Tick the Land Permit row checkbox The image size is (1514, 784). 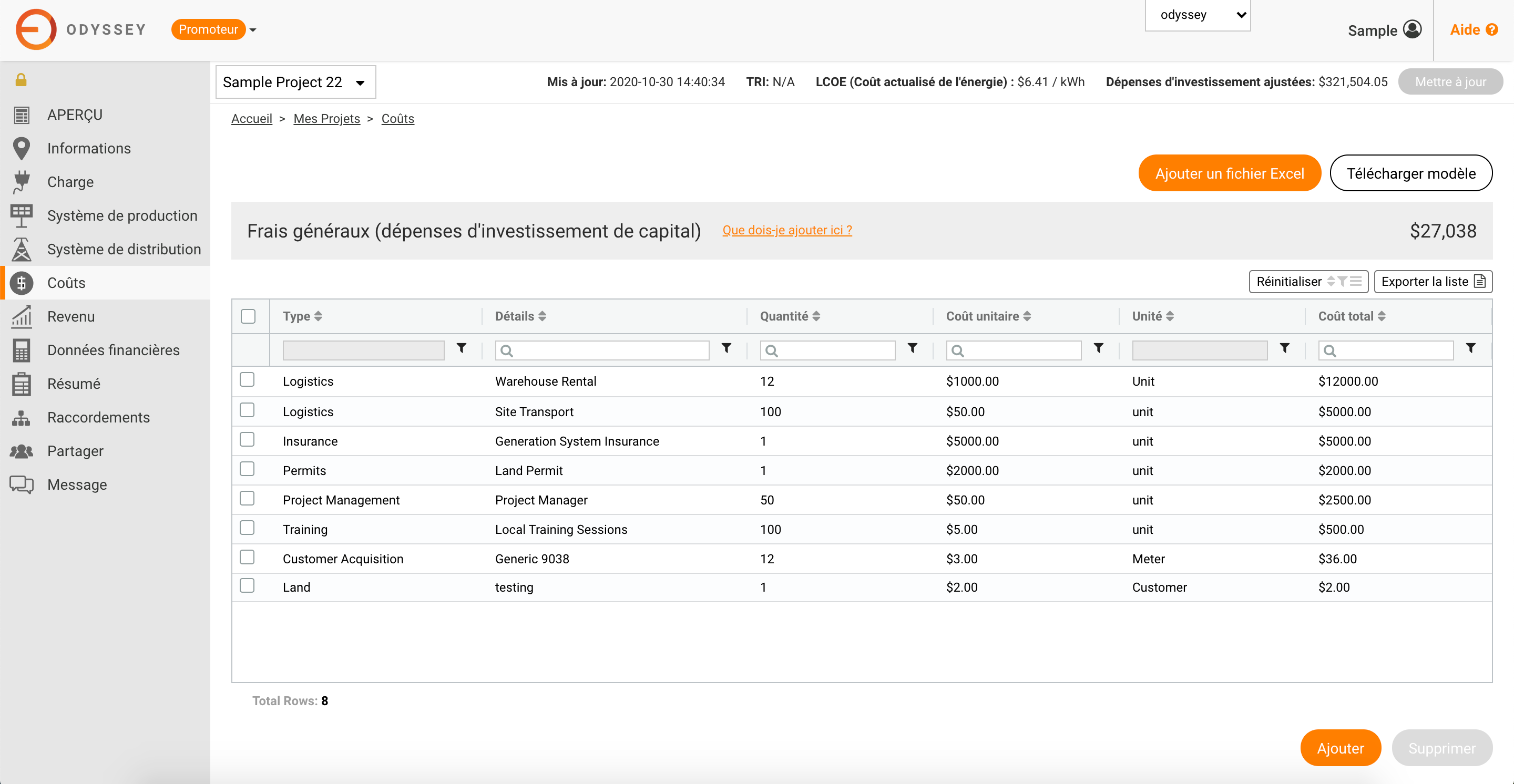(248, 469)
